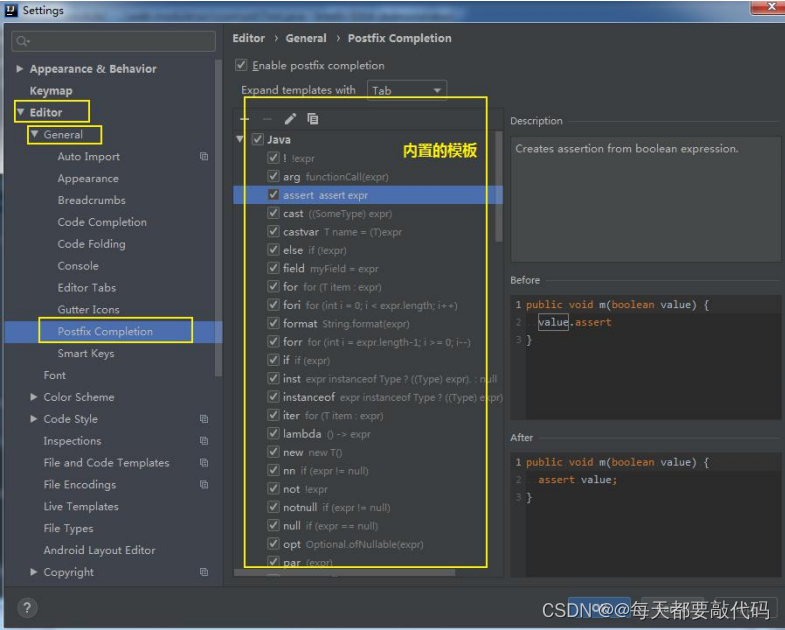
Task: Click 'value.assert' in the Before preview
Action: [575, 322]
